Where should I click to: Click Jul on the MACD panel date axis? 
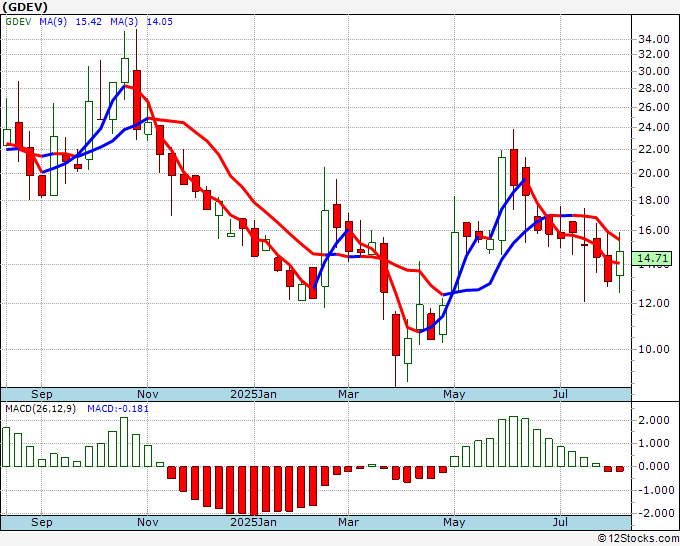coord(560,522)
